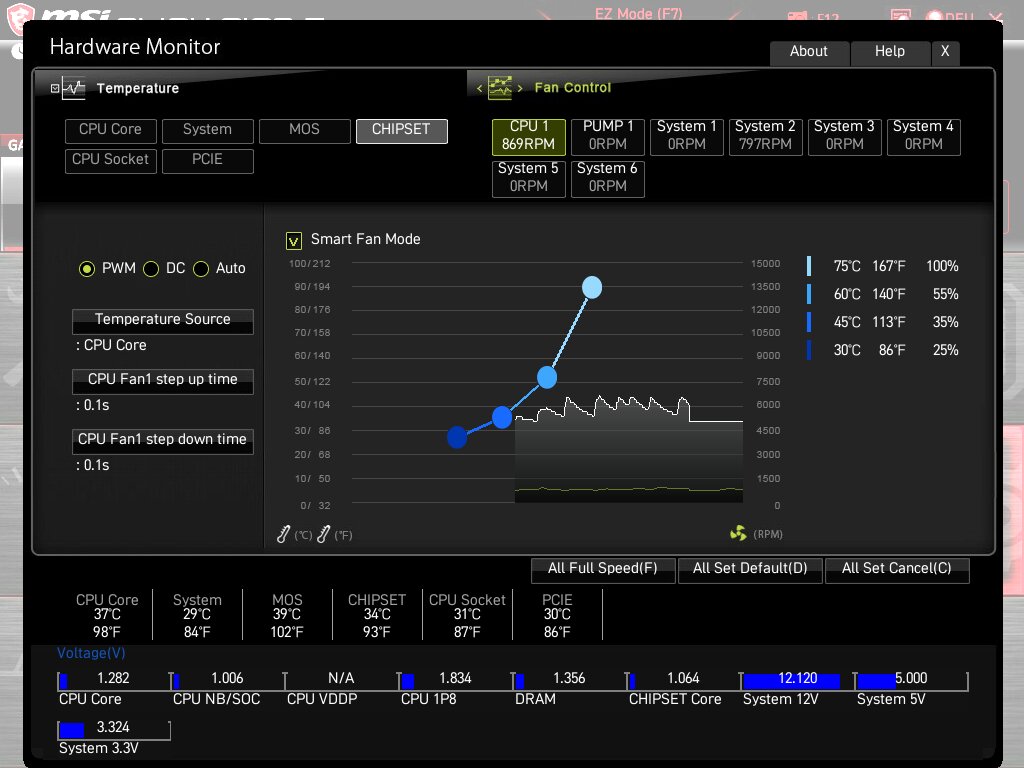Click the System 3.3V voltage bar
This screenshot has height=768, width=1024.
pyautogui.click(x=114, y=729)
